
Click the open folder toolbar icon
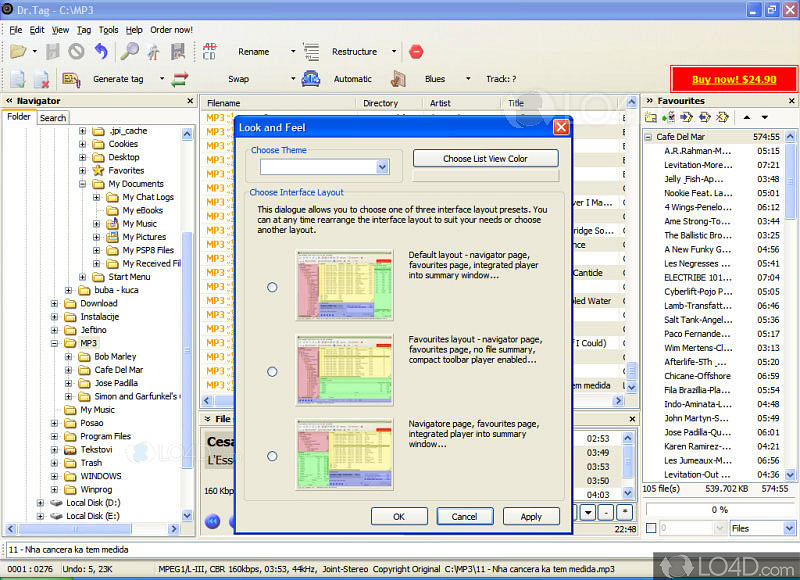point(17,51)
